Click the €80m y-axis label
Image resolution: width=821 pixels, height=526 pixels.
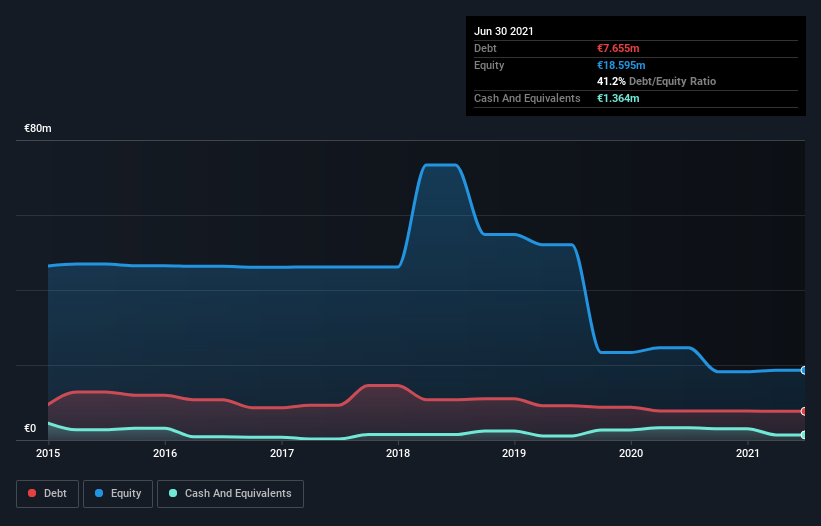pos(38,128)
